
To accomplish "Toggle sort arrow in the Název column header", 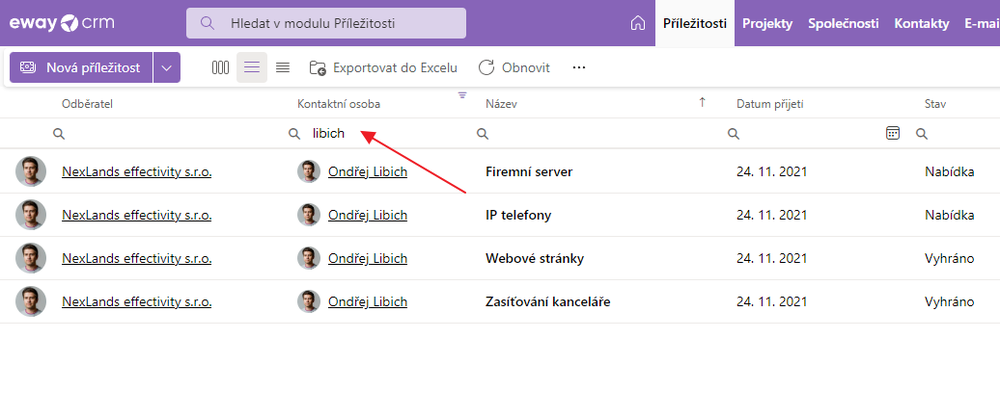I will 702,102.
